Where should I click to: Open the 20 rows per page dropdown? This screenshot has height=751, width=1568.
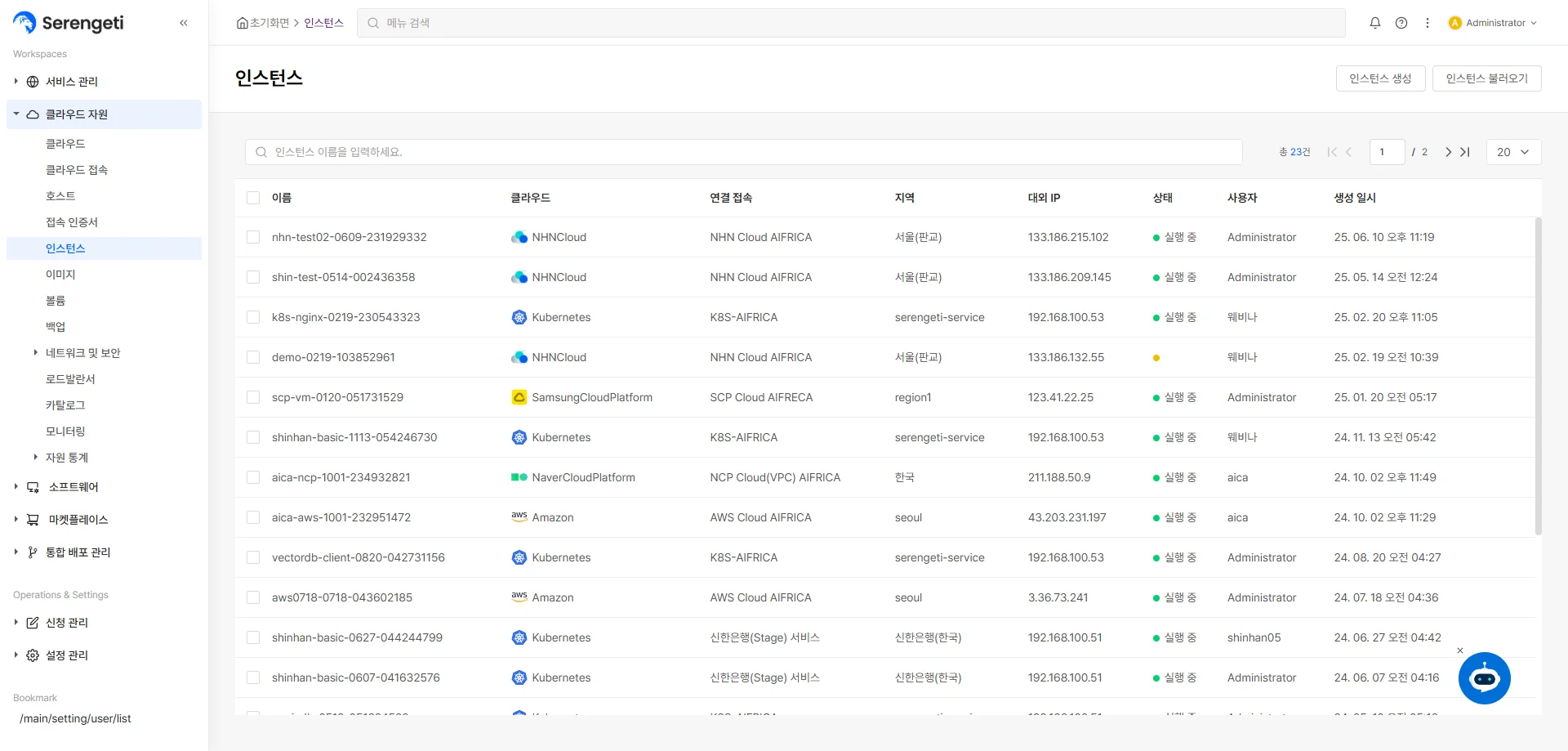click(x=1513, y=152)
